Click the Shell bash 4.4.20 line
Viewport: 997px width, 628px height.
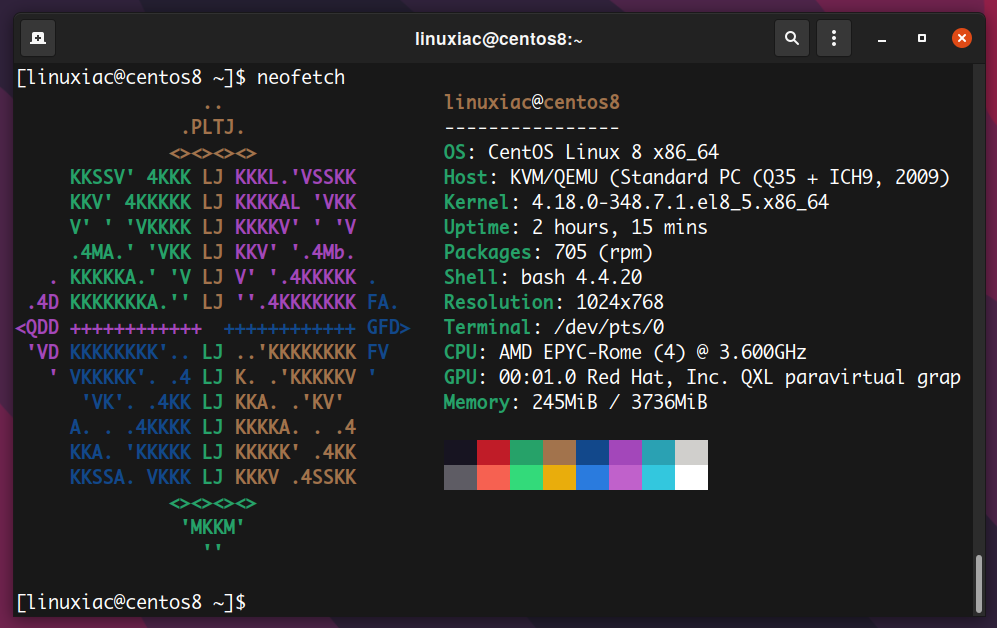pyautogui.click(x=543, y=277)
